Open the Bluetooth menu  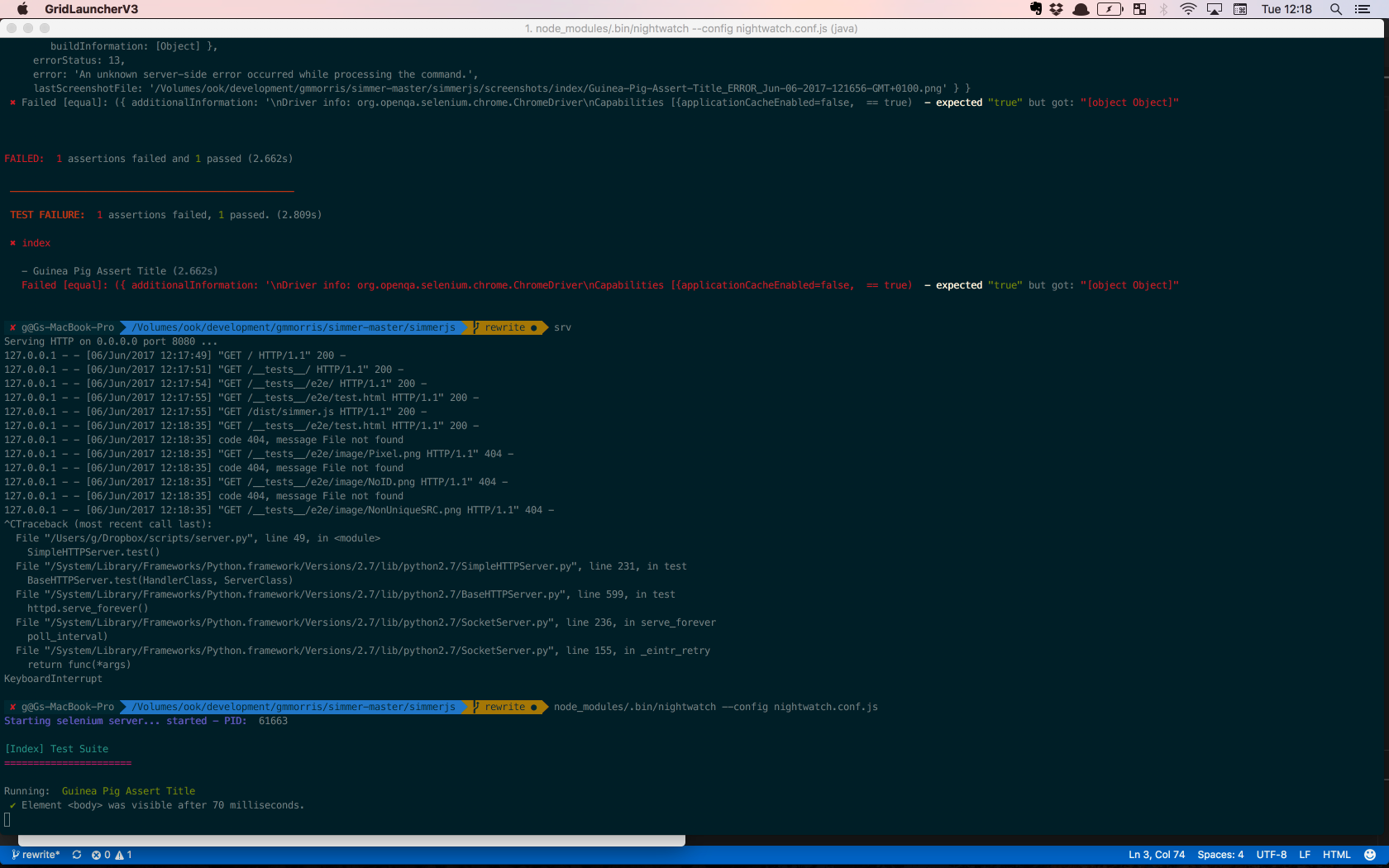pos(1163,9)
